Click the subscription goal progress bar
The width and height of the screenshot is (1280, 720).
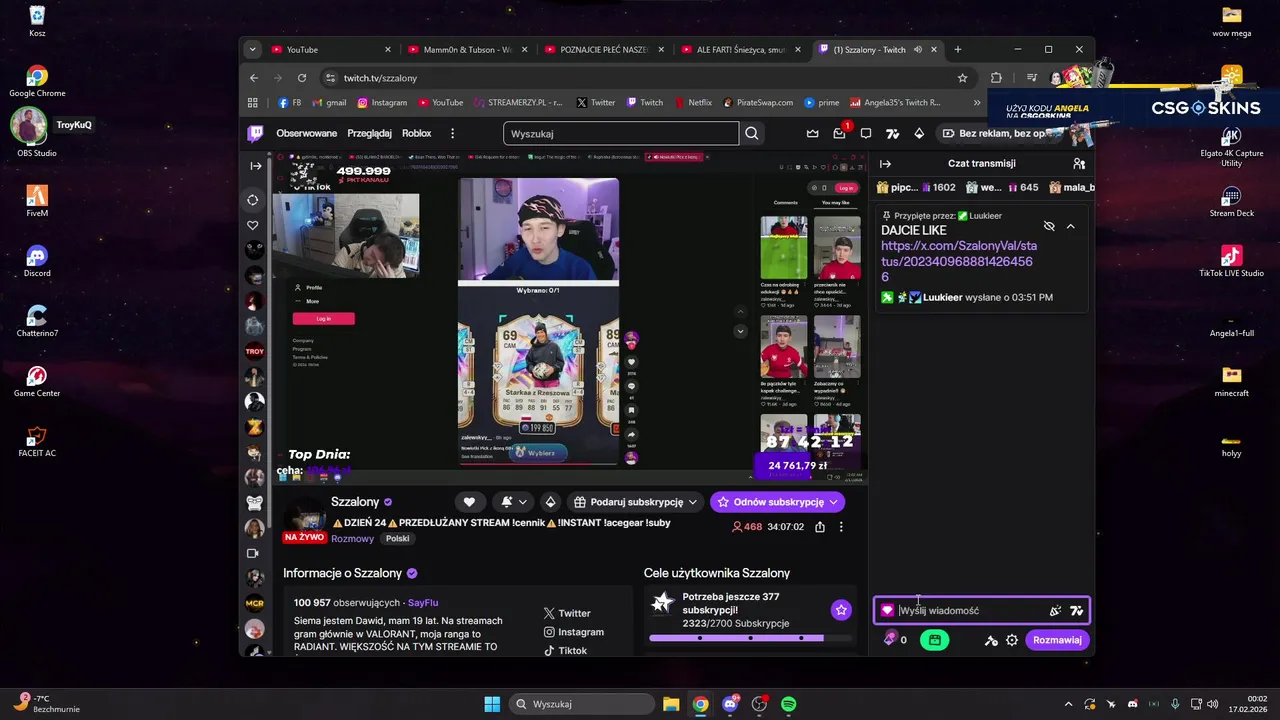click(x=750, y=638)
